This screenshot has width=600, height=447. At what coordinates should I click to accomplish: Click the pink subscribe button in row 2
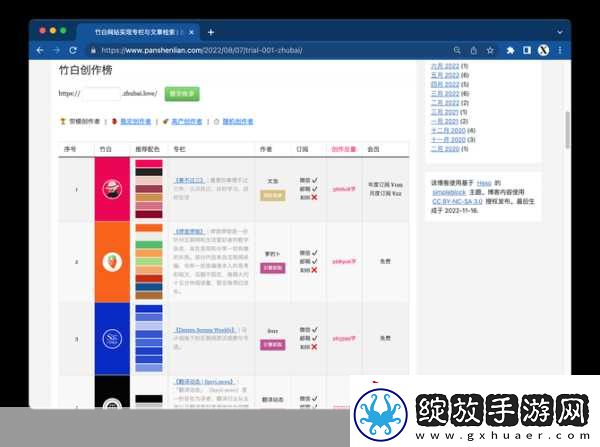(272, 268)
